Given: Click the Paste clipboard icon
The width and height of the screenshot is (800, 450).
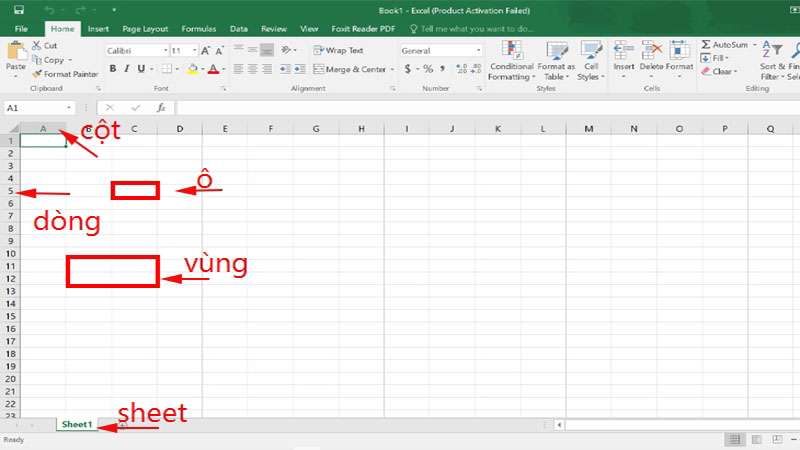Looking at the screenshot, I should tap(16, 51).
